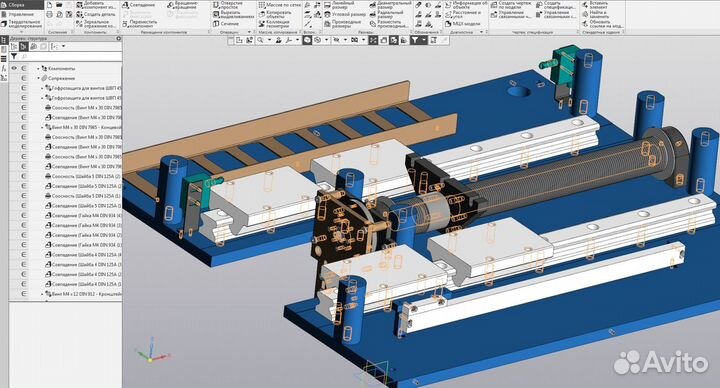Open the variables fx side tab
Screen dimensions: 720x388
coord(4,68)
